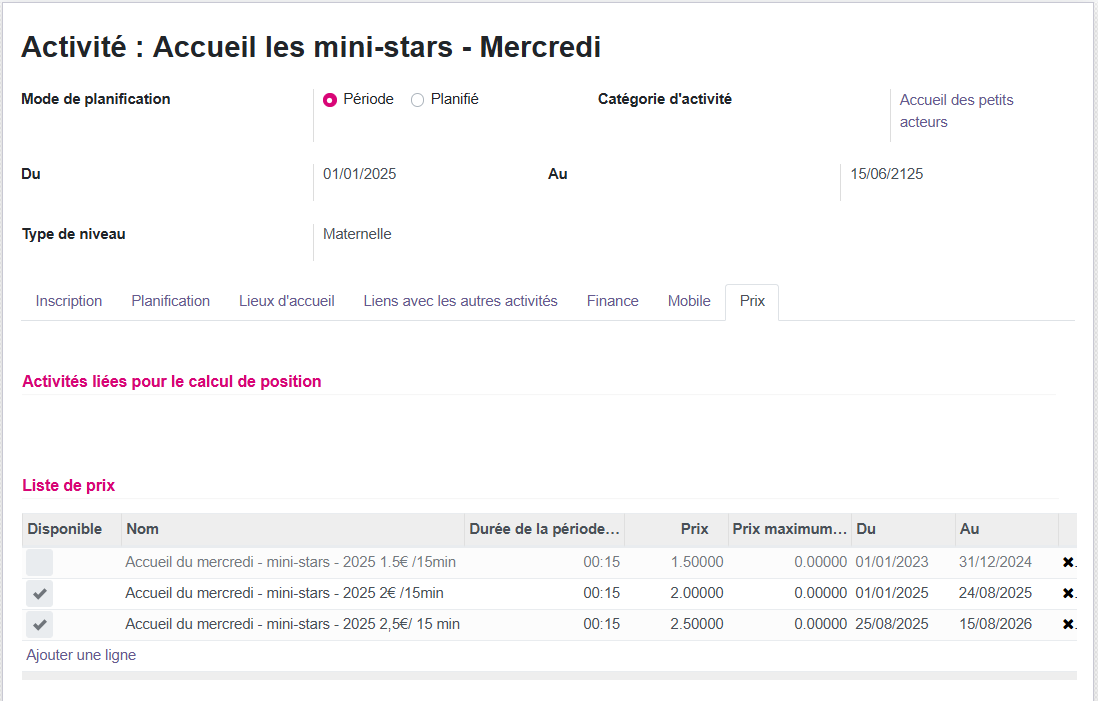Open the Accueil des petits acteurs category link
The image size is (1098, 701).
(956, 110)
